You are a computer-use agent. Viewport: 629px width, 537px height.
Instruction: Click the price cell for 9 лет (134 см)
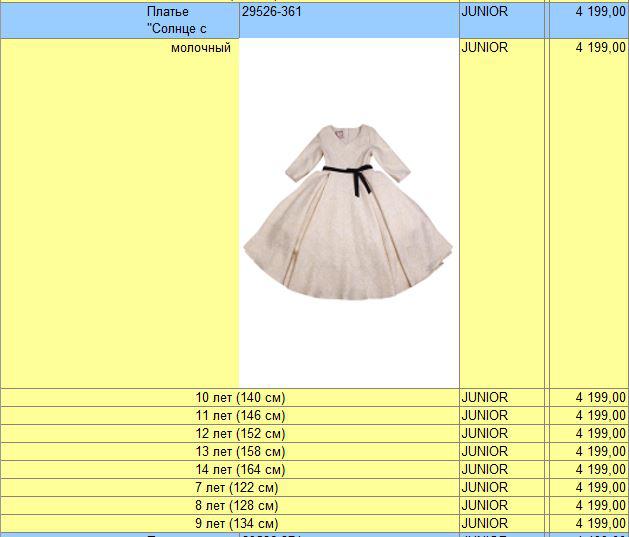click(600, 524)
